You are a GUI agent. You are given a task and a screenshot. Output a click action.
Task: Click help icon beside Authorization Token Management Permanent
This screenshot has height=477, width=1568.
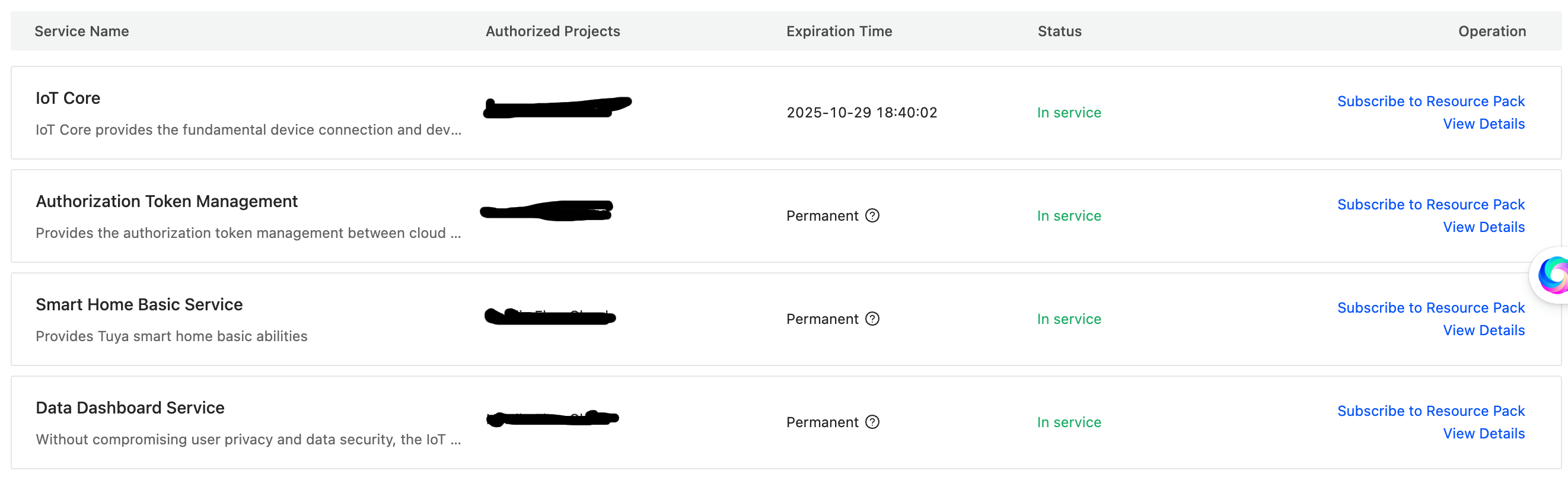(x=872, y=215)
